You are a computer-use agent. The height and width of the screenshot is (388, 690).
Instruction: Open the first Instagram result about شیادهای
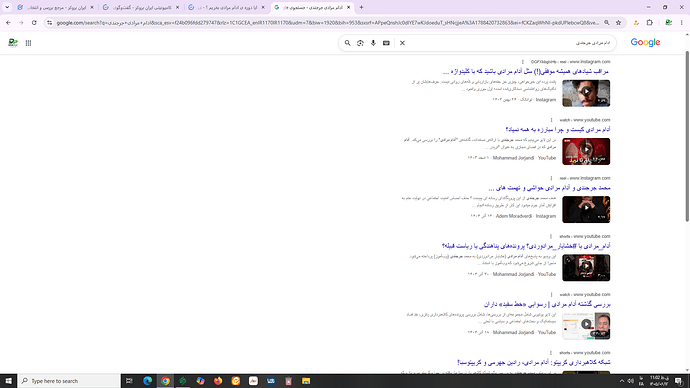click(526, 71)
